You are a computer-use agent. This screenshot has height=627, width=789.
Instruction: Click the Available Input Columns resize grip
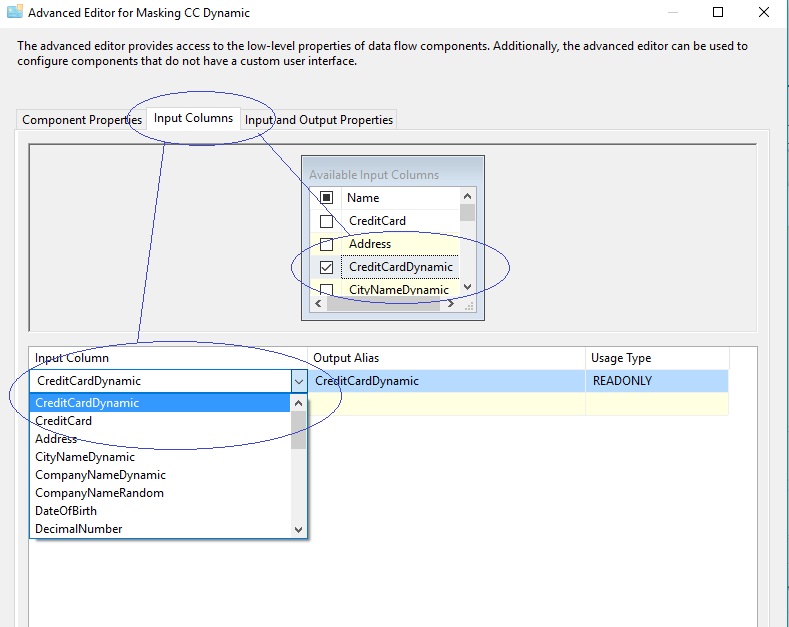469,305
